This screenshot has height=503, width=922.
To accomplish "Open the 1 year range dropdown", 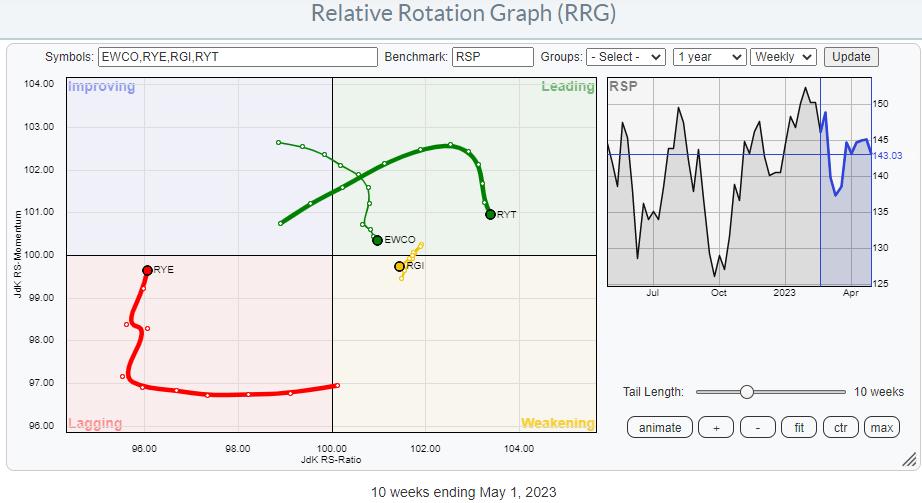I will pyautogui.click(x=709, y=57).
